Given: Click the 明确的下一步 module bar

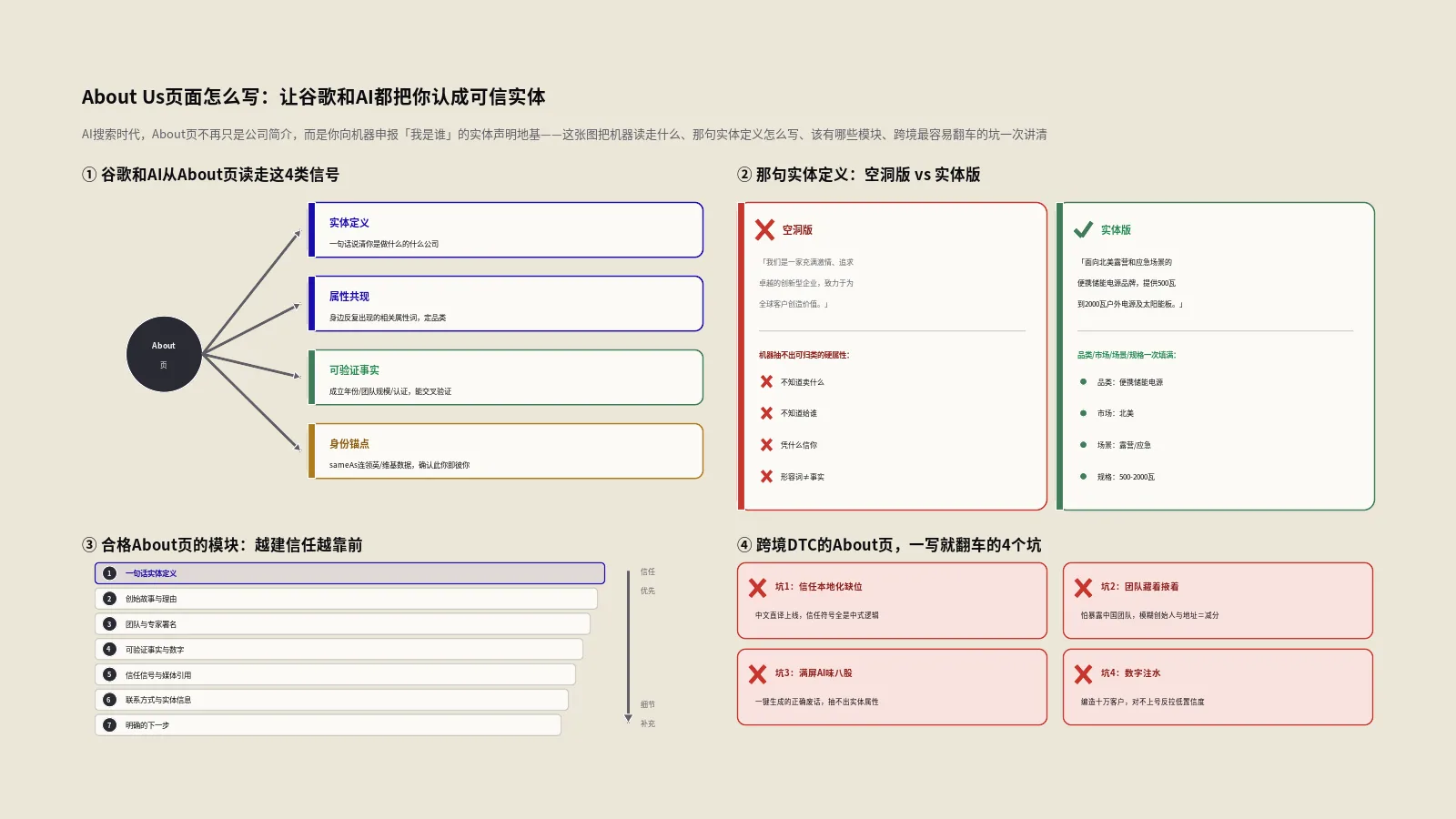Looking at the screenshot, I should (328, 725).
